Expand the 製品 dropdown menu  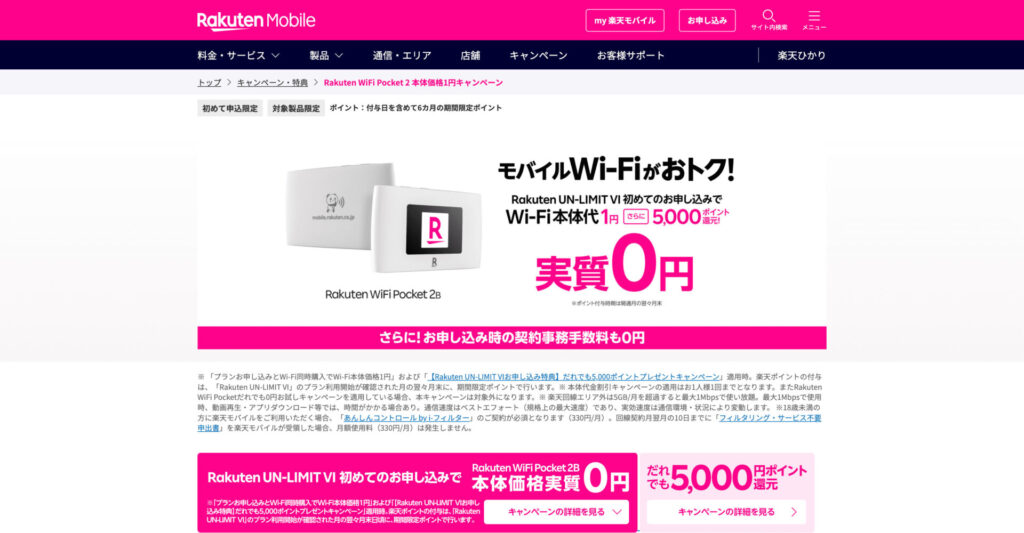tap(326, 56)
